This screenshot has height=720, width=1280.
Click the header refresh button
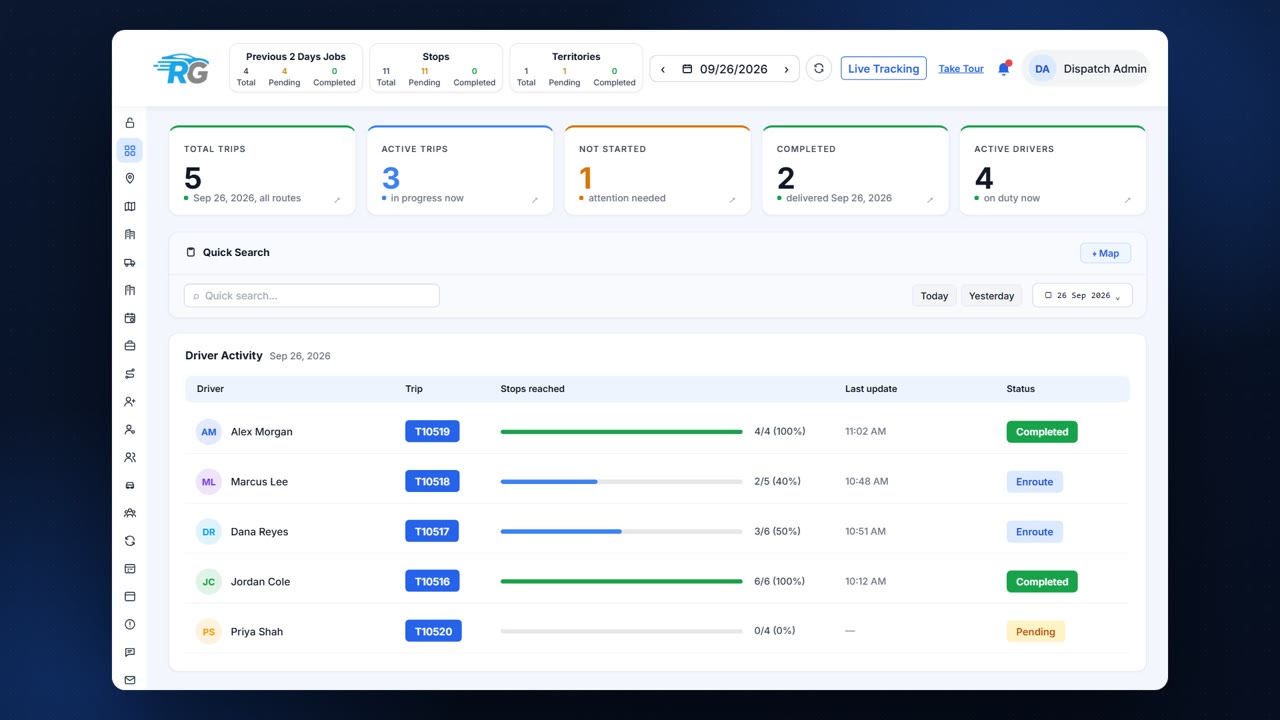(x=819, y=69)
